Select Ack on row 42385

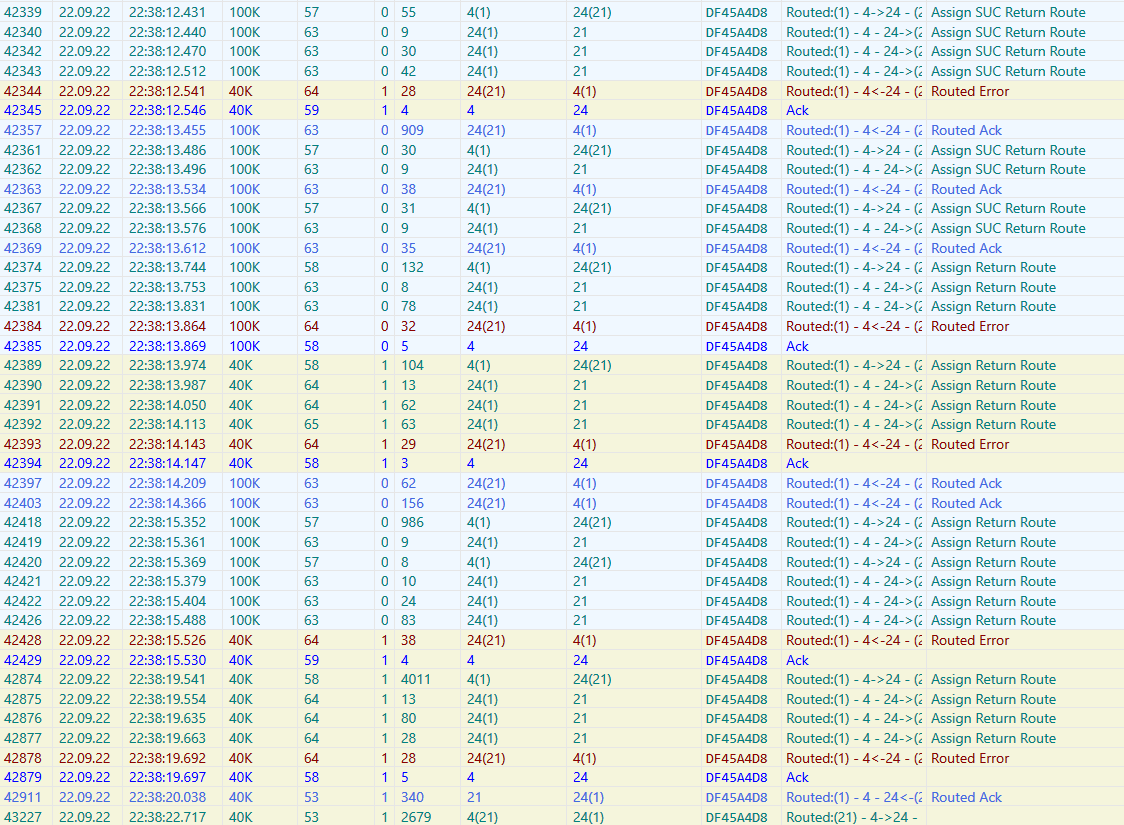[797, 346]
